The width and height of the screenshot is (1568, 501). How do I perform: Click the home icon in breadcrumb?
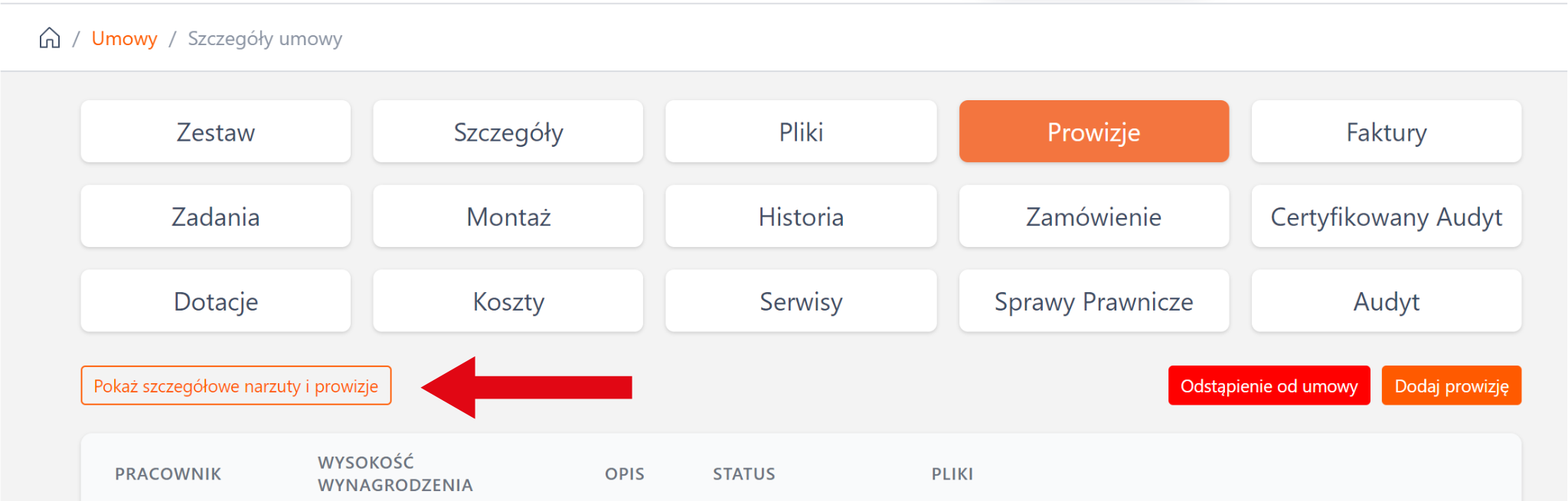[50, 38]
